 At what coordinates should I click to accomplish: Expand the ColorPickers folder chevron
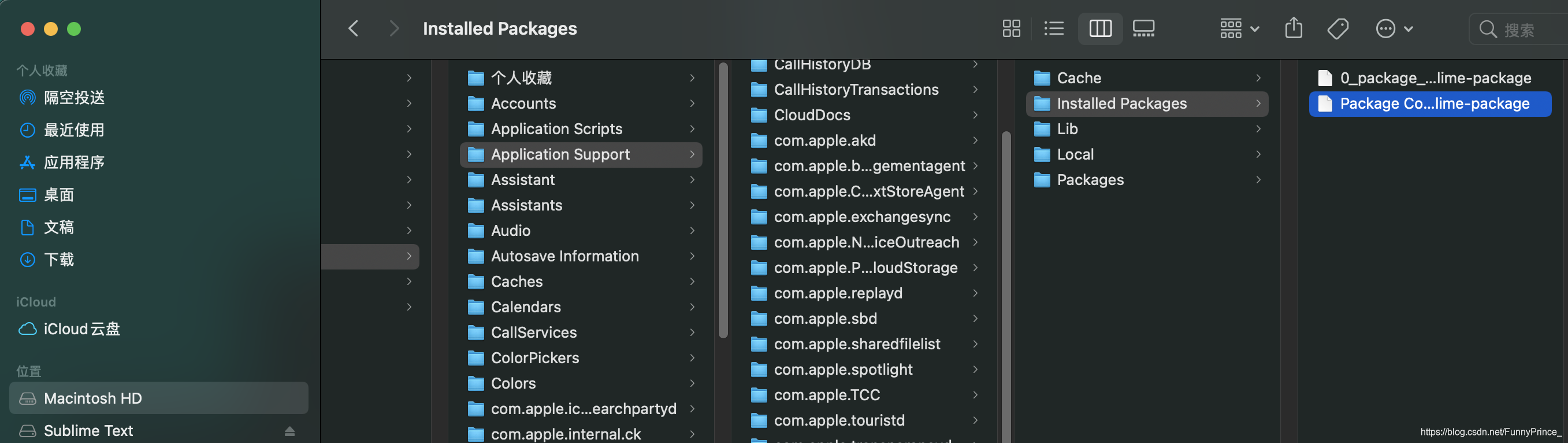pyautogui.click(x=692, y=357)
